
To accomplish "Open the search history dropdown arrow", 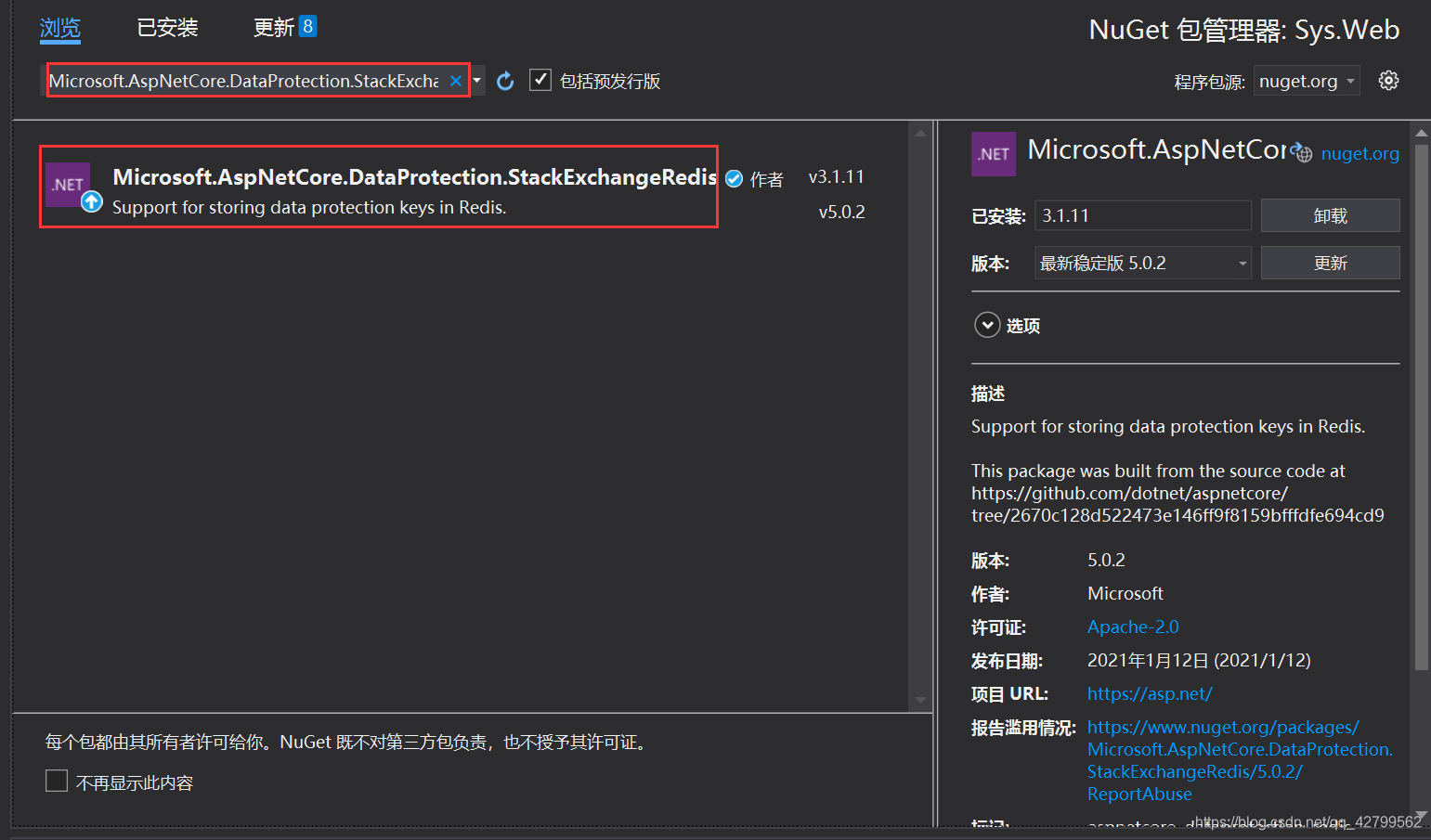I will coord(477,81).
